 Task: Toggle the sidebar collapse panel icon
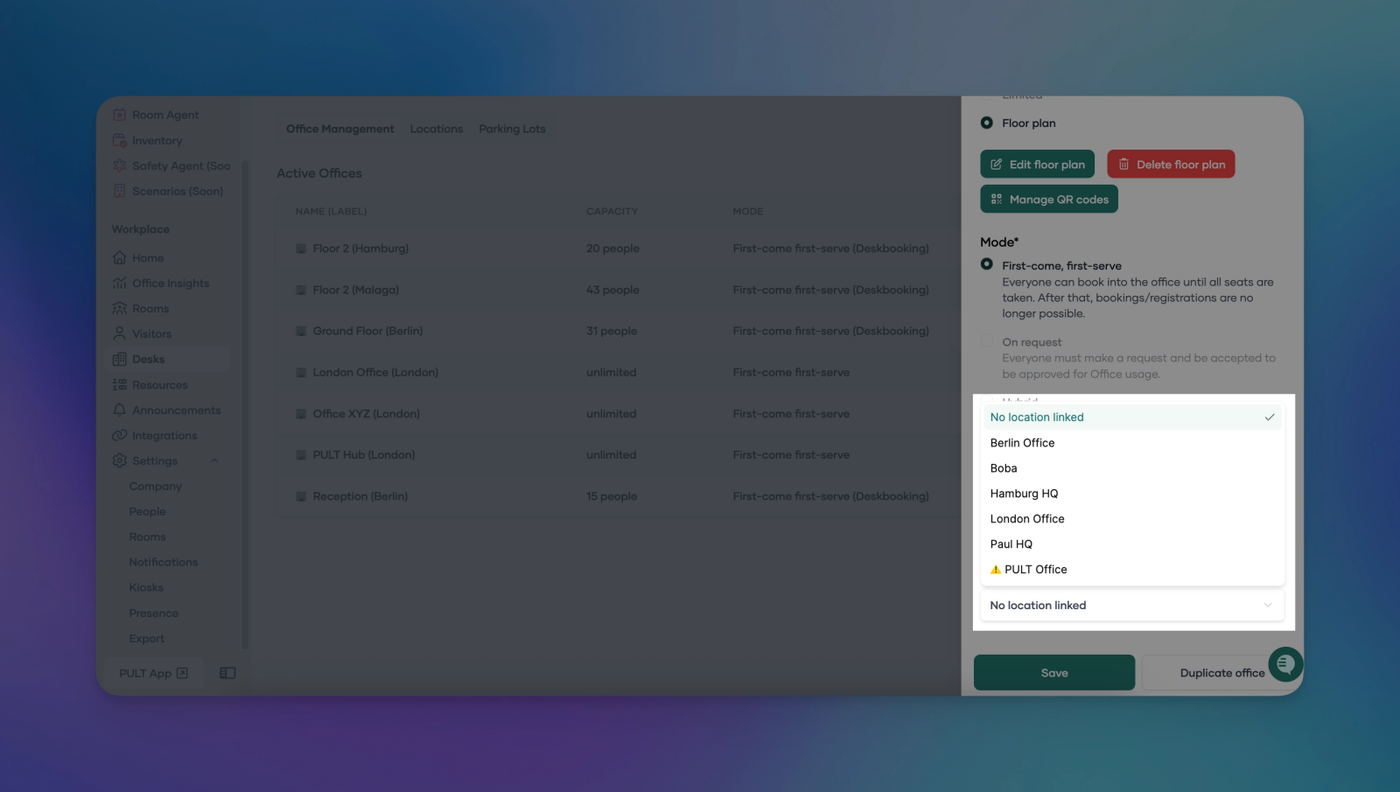pos(228,673)
